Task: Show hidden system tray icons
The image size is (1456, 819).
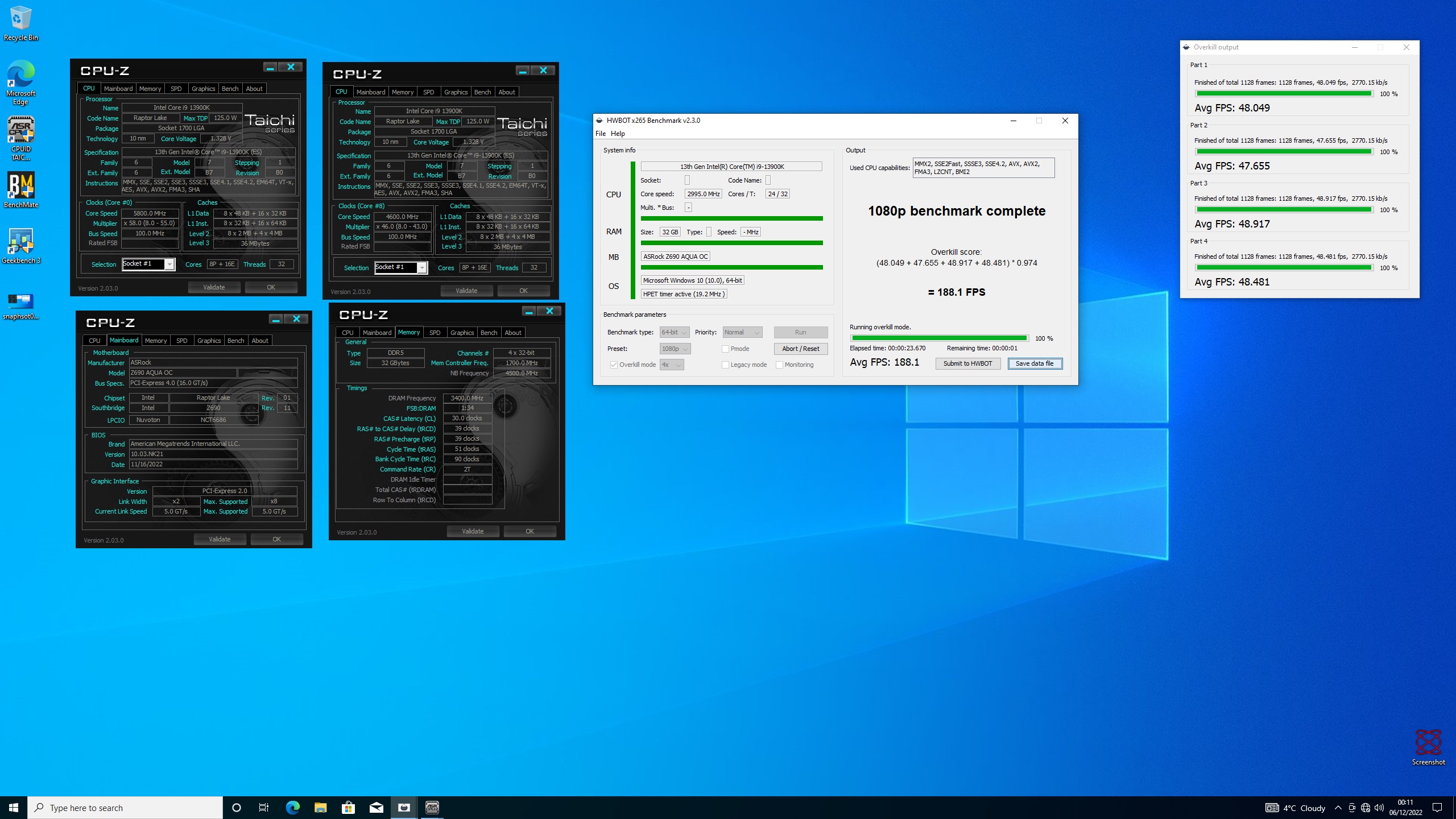Action: (1338, 808)
